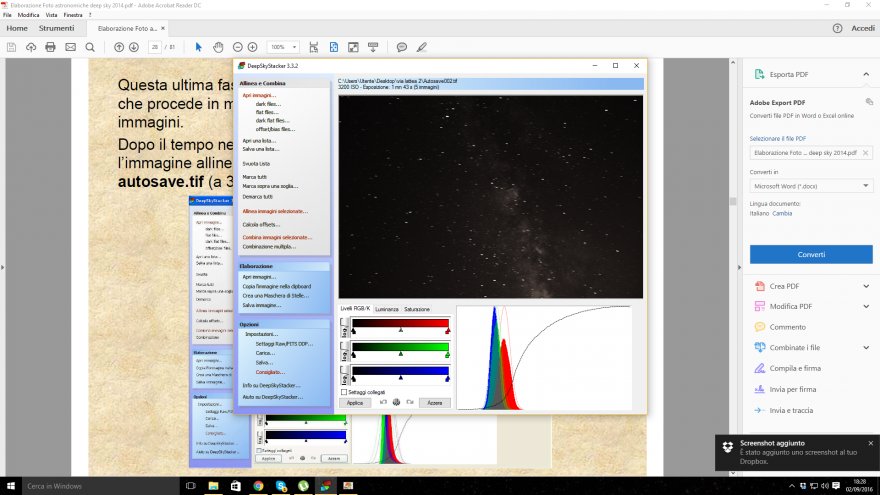
Task: Click the add comment speech bubble icon
Action: (402, 48)
